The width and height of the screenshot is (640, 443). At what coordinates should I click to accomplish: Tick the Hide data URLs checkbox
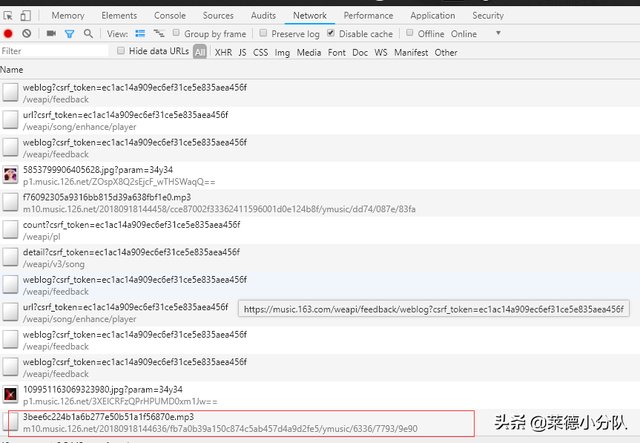(120, 50)
